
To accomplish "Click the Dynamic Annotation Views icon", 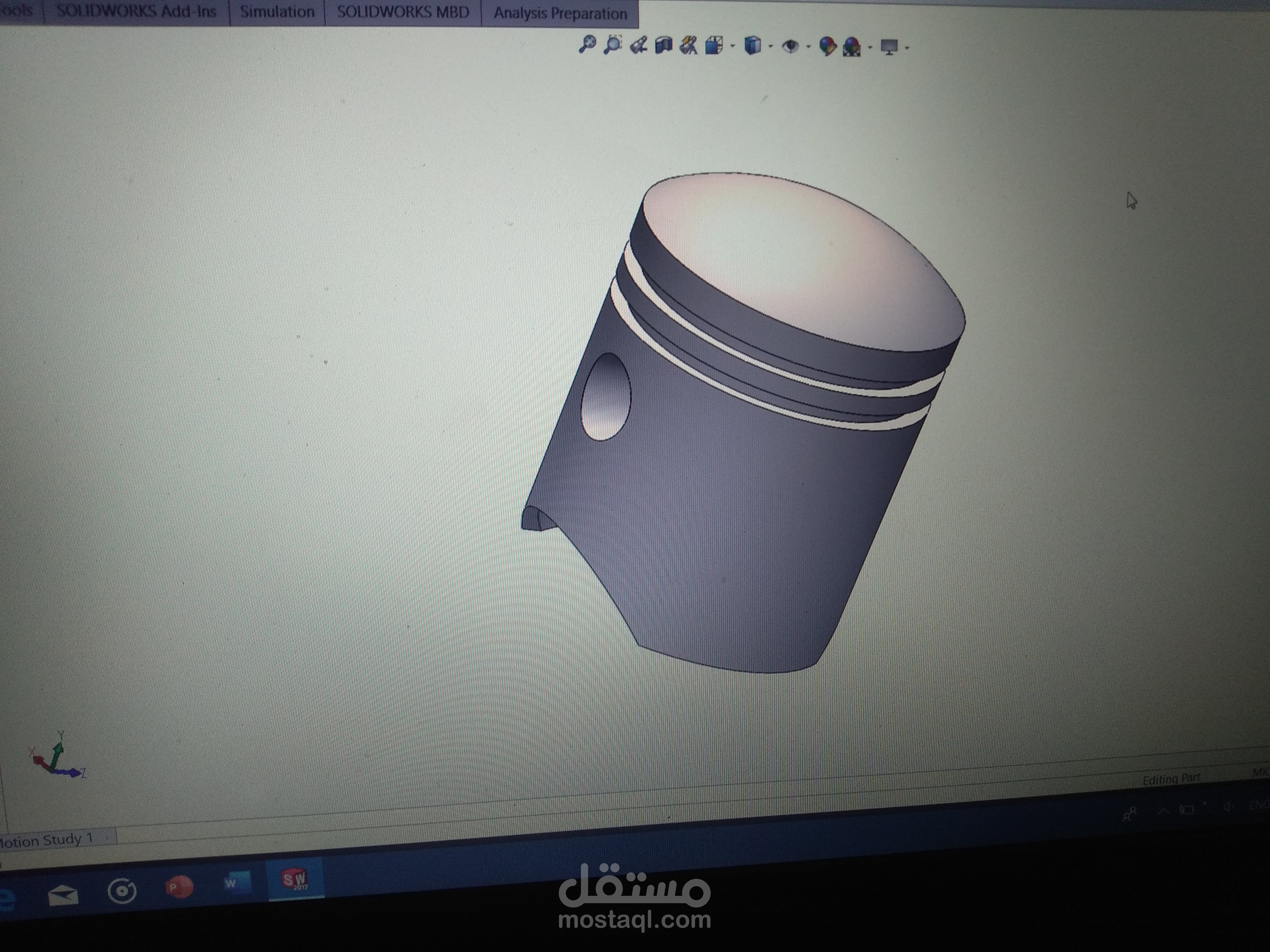I will tap(688, 45).
